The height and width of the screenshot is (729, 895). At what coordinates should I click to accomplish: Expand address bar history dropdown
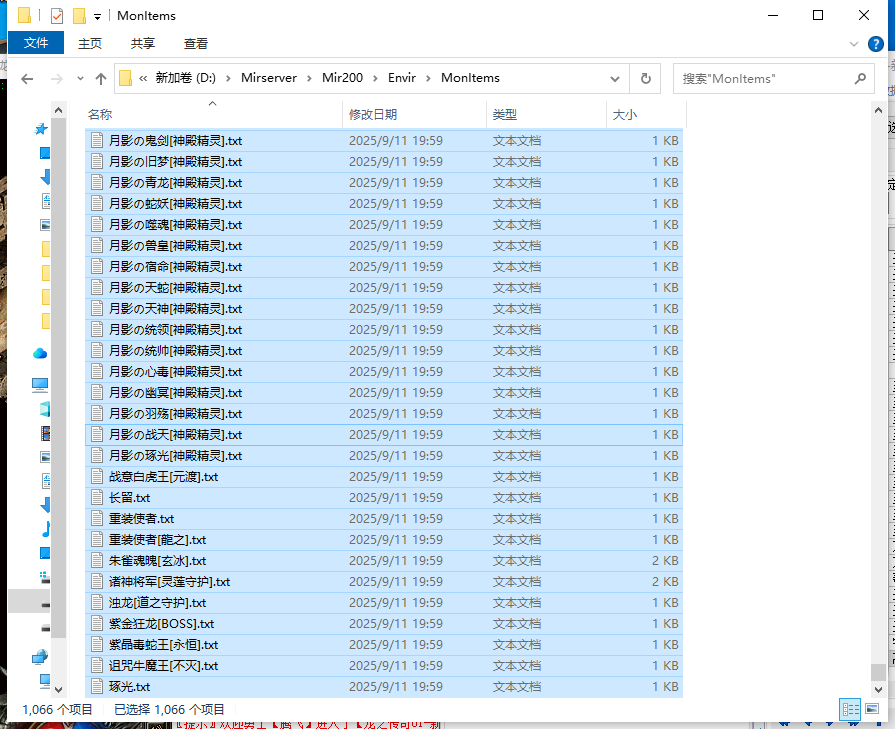pos(615,79)
